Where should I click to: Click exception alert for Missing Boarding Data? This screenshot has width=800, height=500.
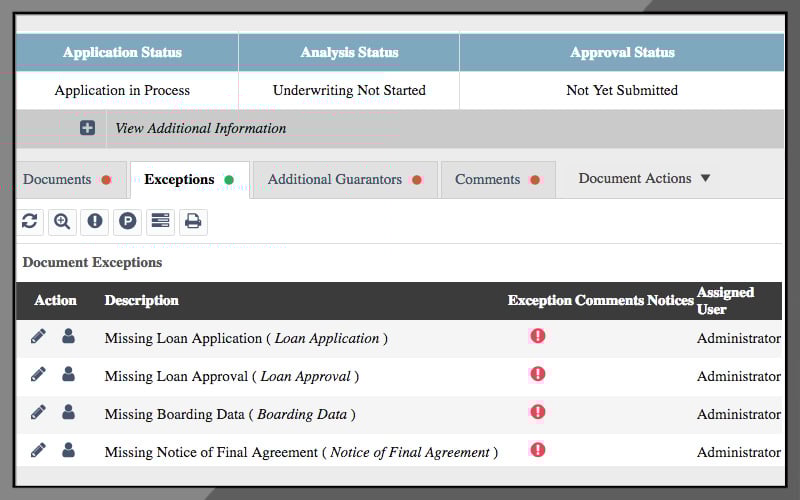pyautogui.click(x=538, y=412)
